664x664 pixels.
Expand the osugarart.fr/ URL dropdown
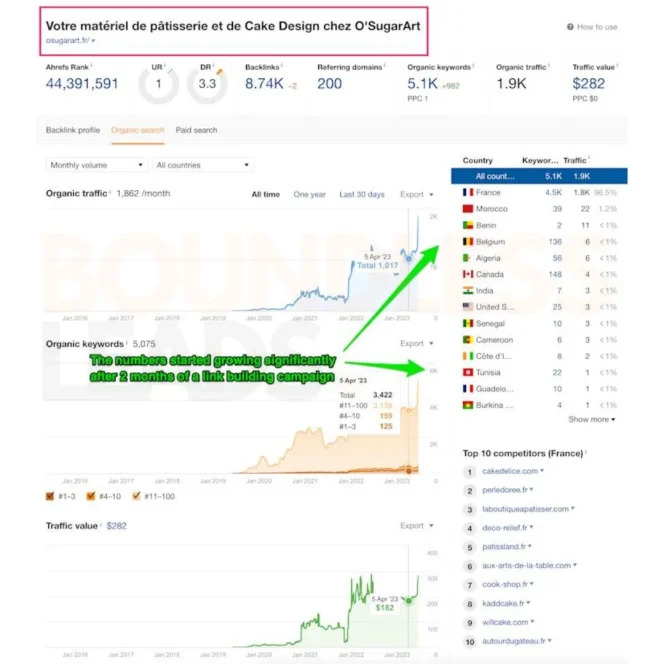click(x=93, y=41)
